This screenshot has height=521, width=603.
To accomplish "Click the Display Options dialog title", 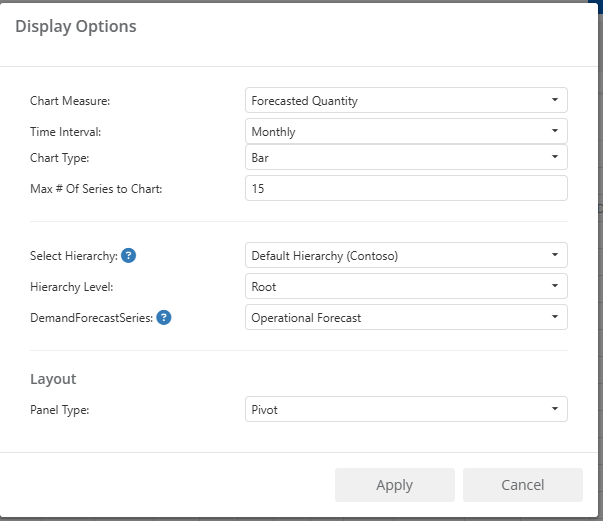I will coord(76,27).
